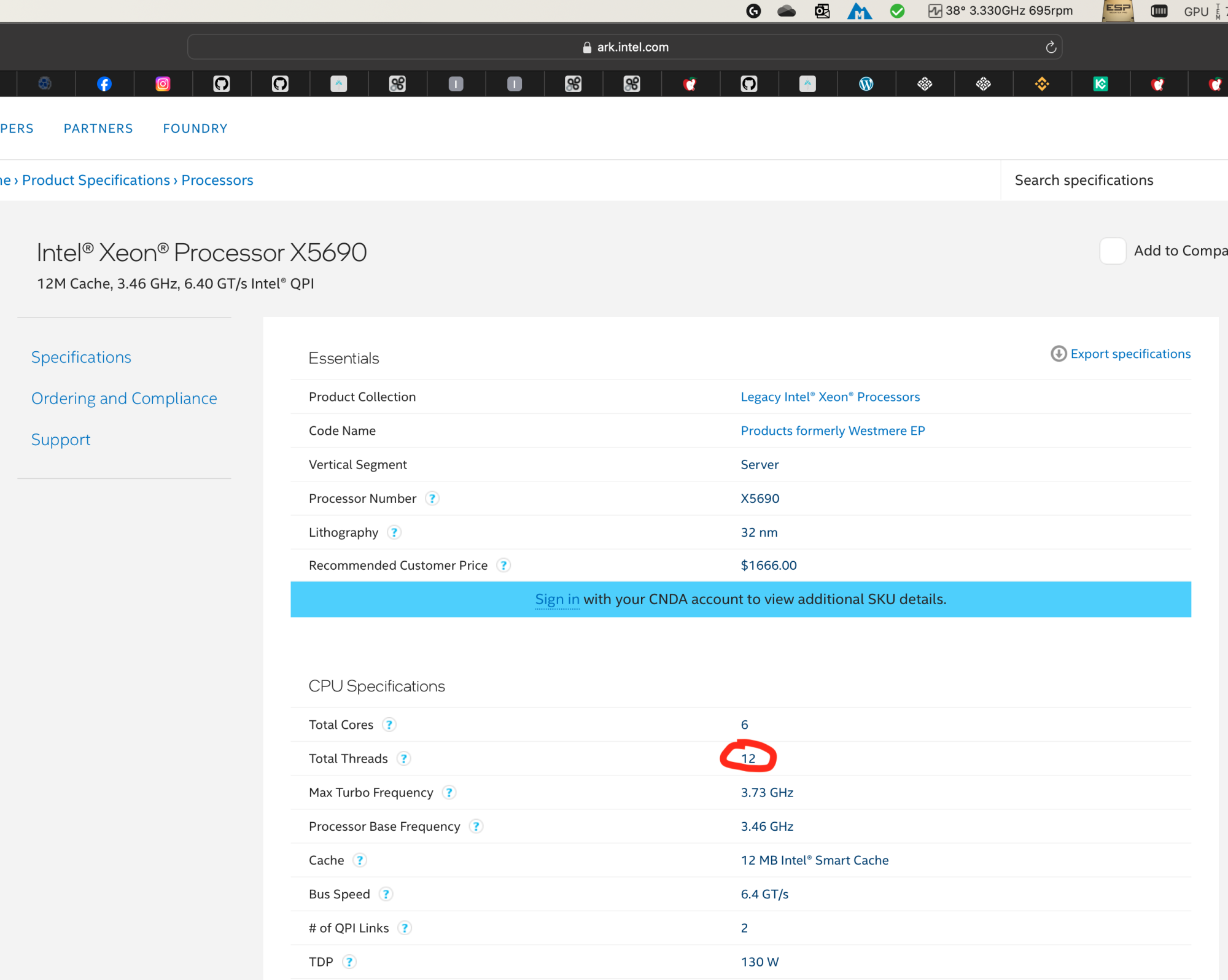This screenshot has height=980, width=1228.
Task: Focus the Search specifications field
Action: [1114, 180]
